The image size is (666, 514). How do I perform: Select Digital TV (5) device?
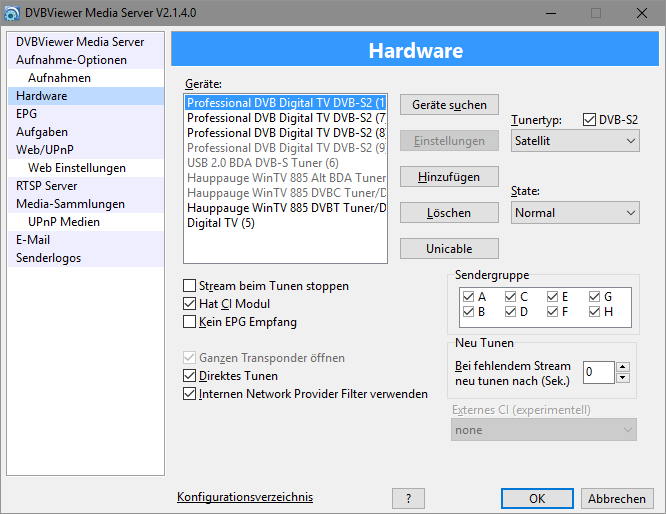[x=285, y=223]
